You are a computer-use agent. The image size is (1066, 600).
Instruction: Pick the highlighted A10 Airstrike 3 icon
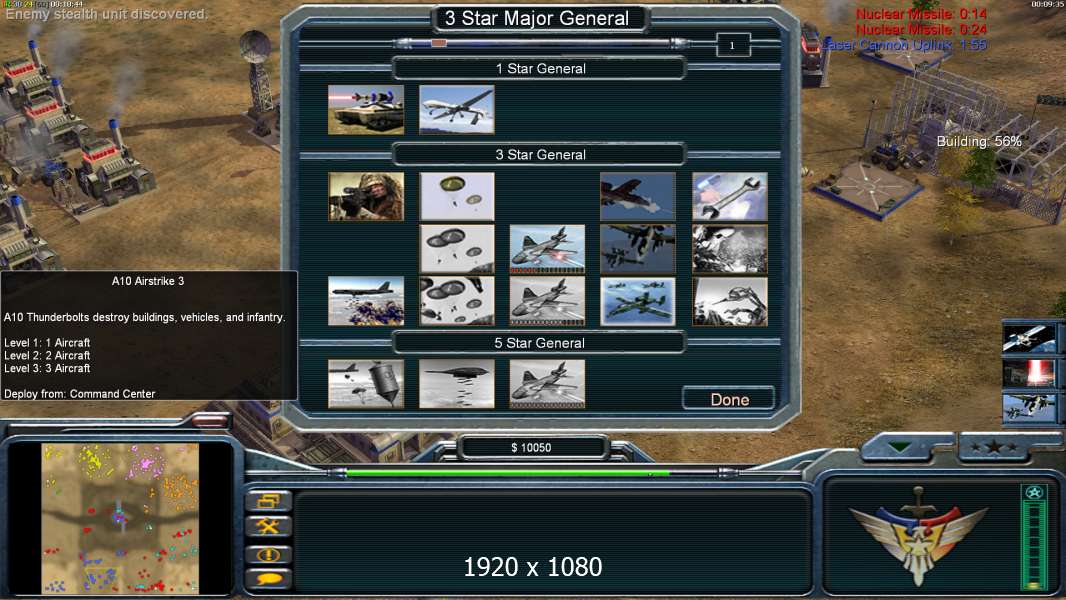[x=638, y=301]
